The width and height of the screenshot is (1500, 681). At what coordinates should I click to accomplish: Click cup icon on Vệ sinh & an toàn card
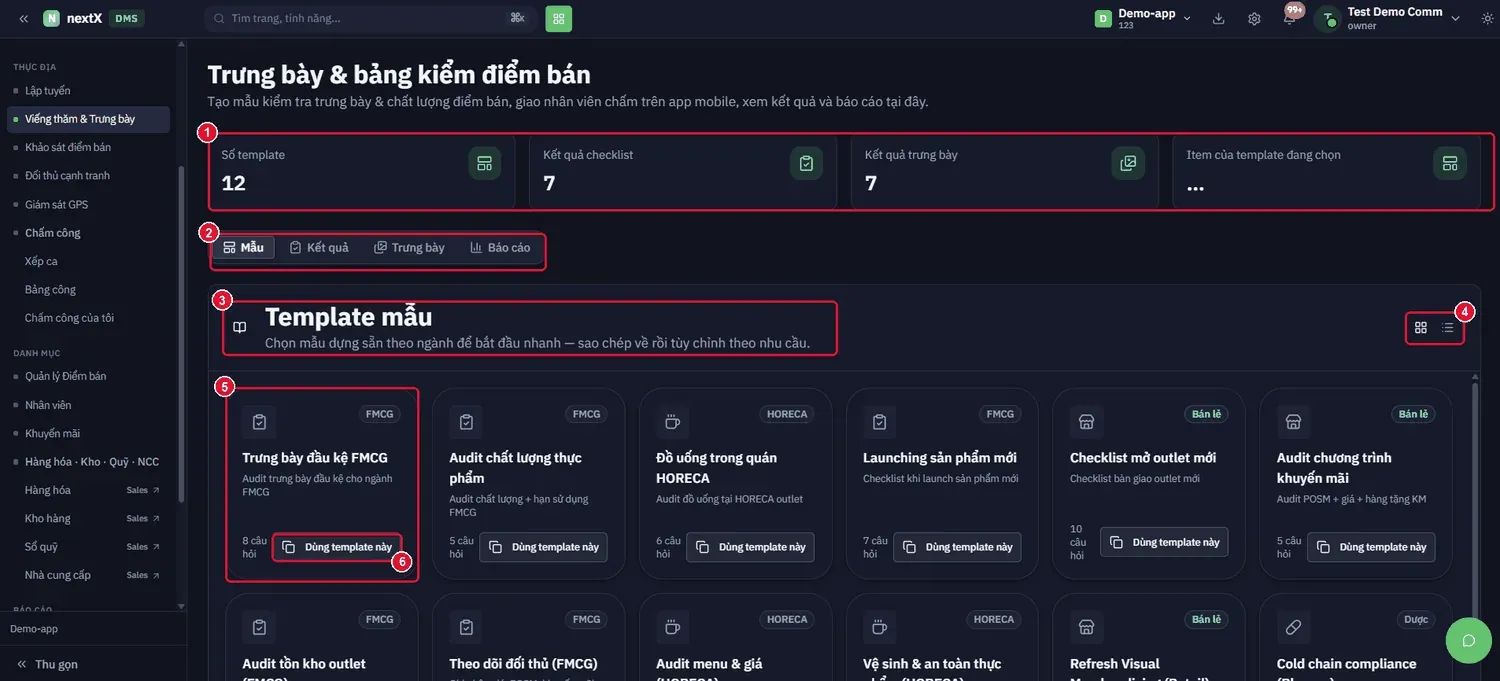pos(880,627)
